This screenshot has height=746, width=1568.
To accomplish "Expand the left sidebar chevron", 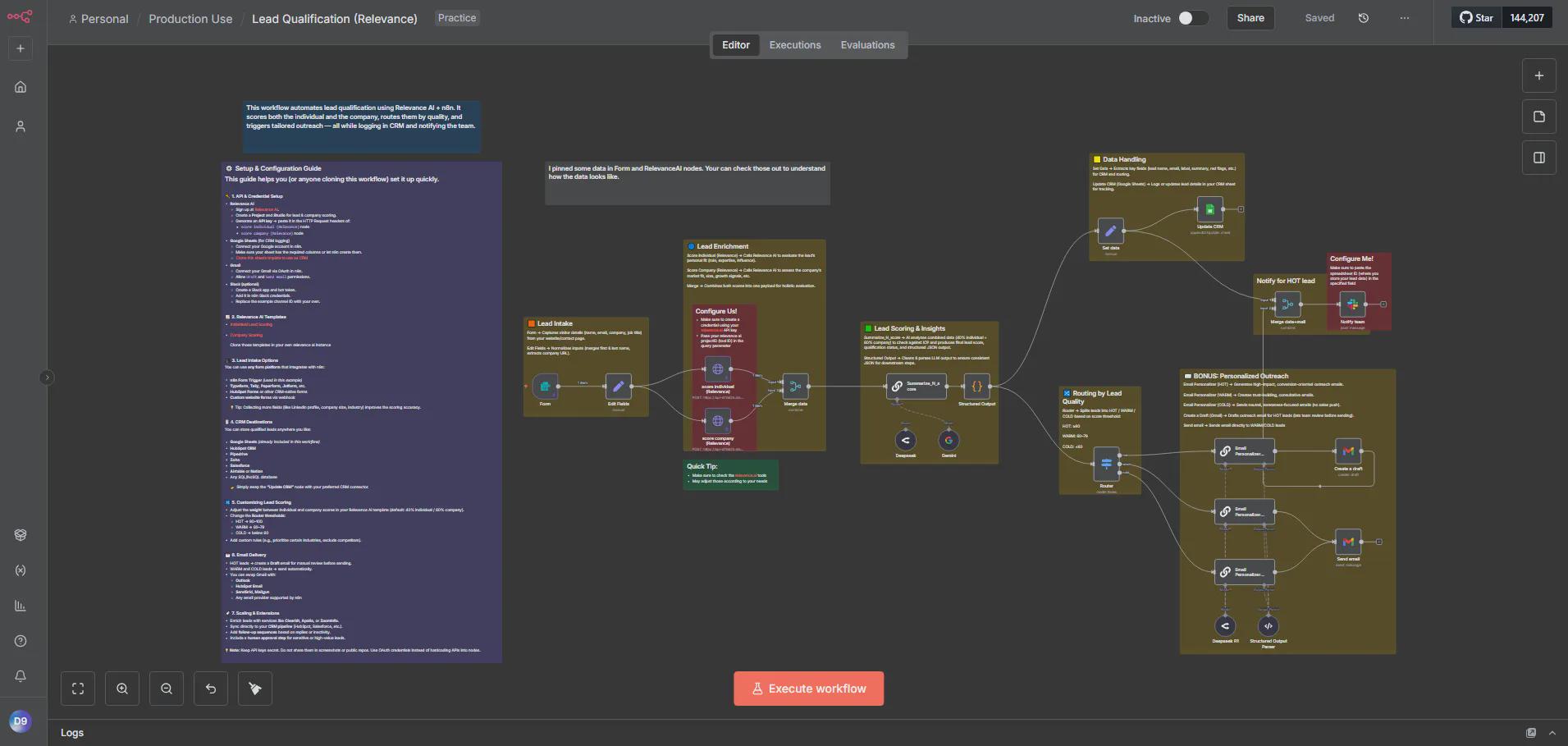I will click(x=47, y=378).
